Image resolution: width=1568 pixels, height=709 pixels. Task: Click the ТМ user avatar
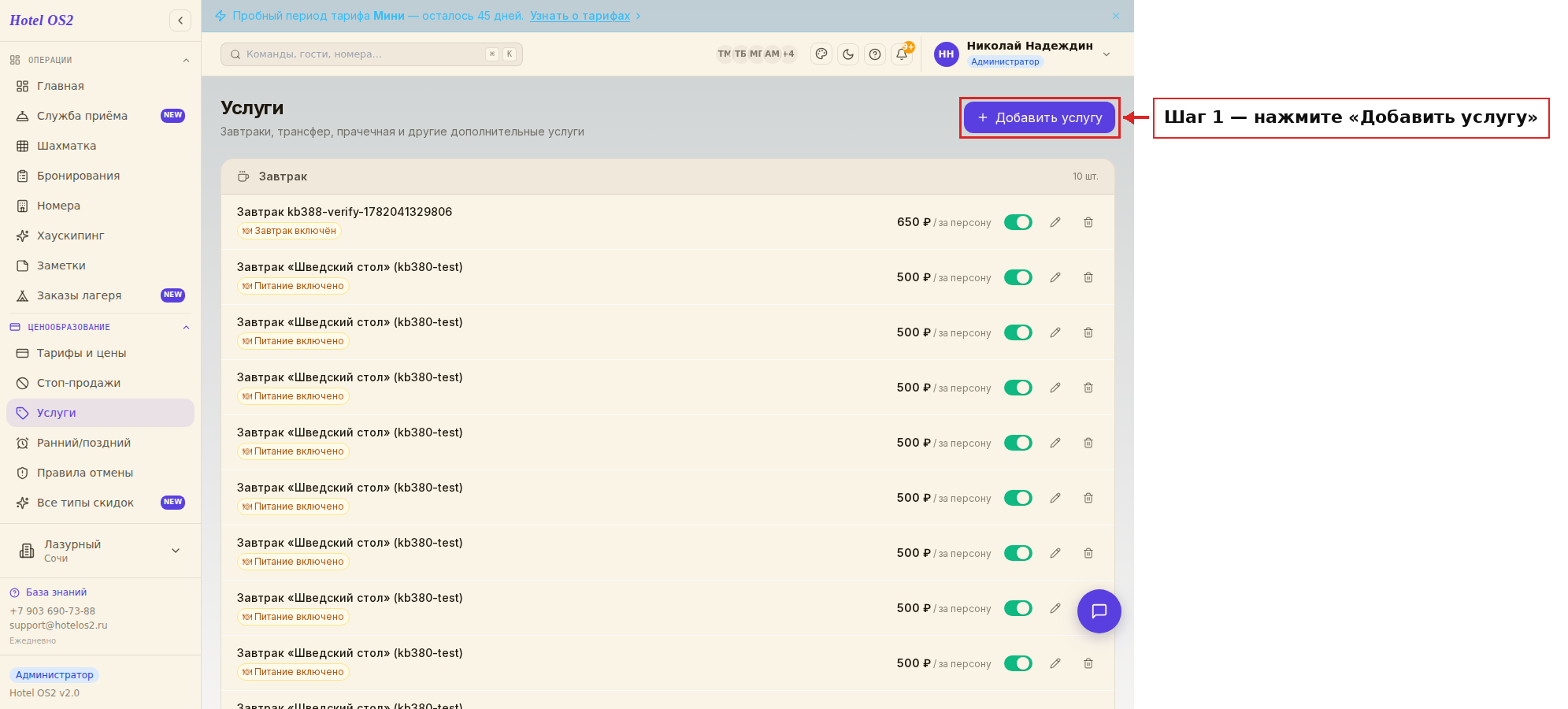pyautogui.click(x=724, y=54)
